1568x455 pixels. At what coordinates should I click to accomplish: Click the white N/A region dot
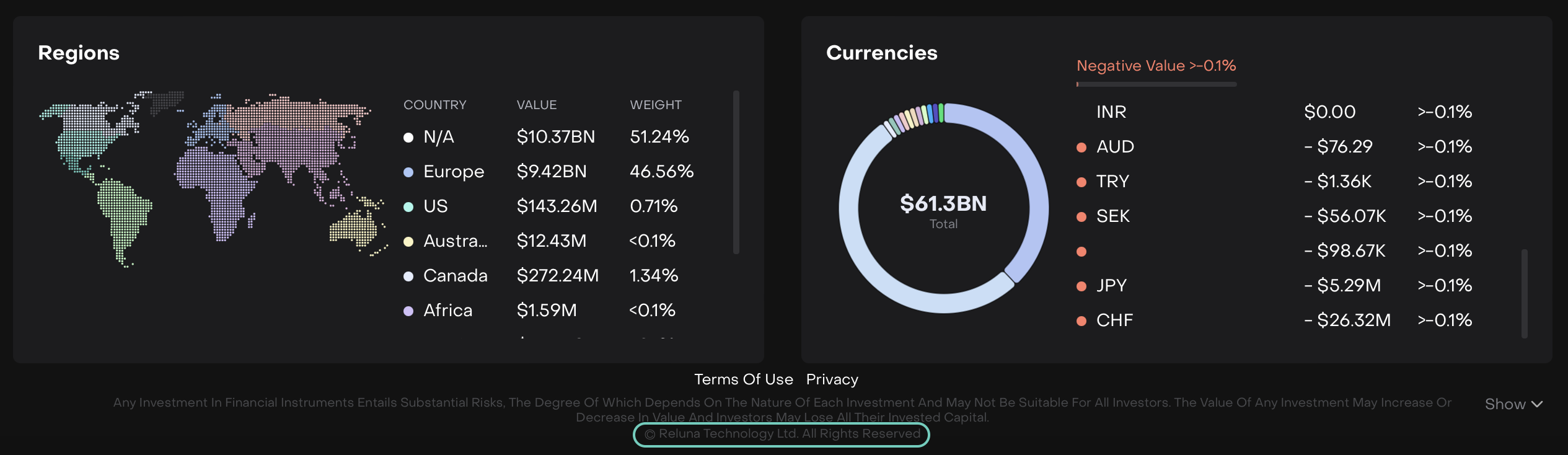tap(408, 138)
